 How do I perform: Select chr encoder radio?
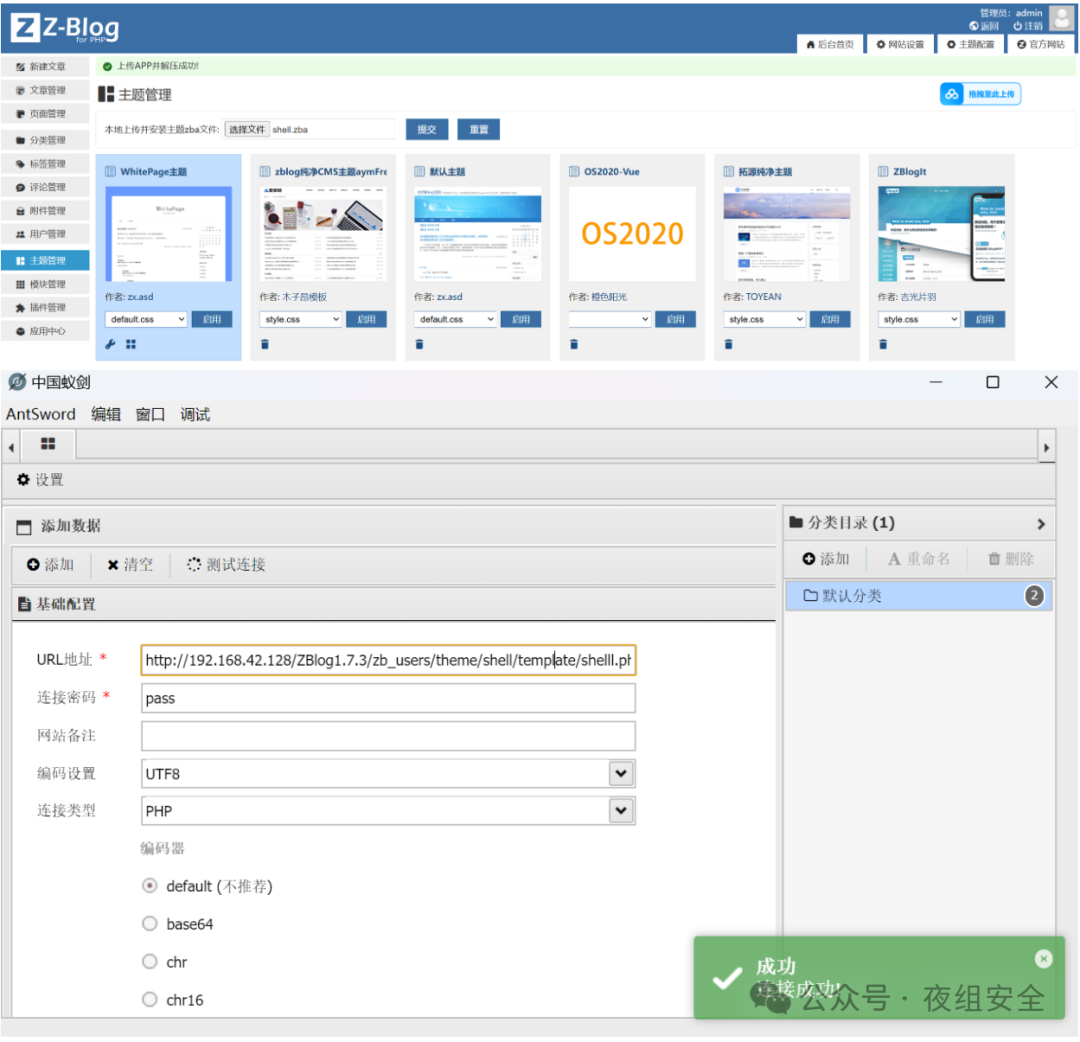149,961
